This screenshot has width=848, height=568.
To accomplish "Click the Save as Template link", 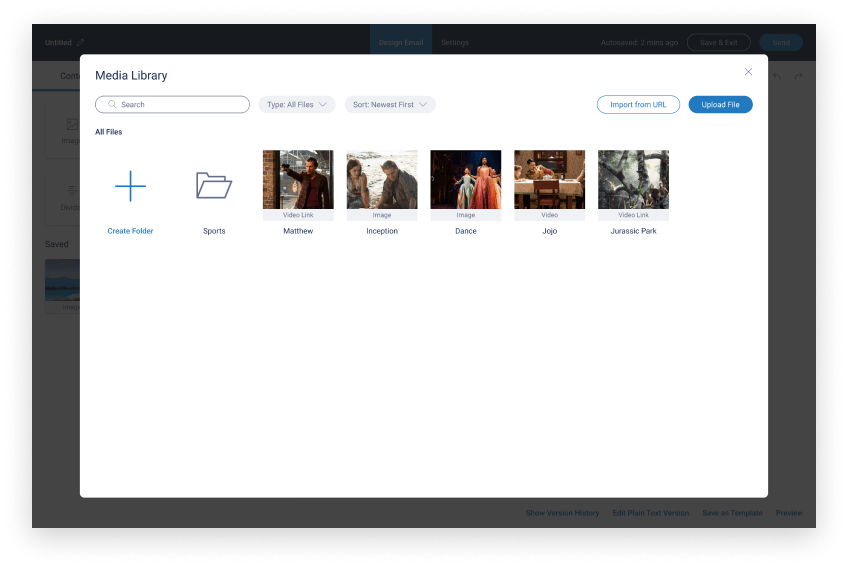I will [x=732, y=513].
